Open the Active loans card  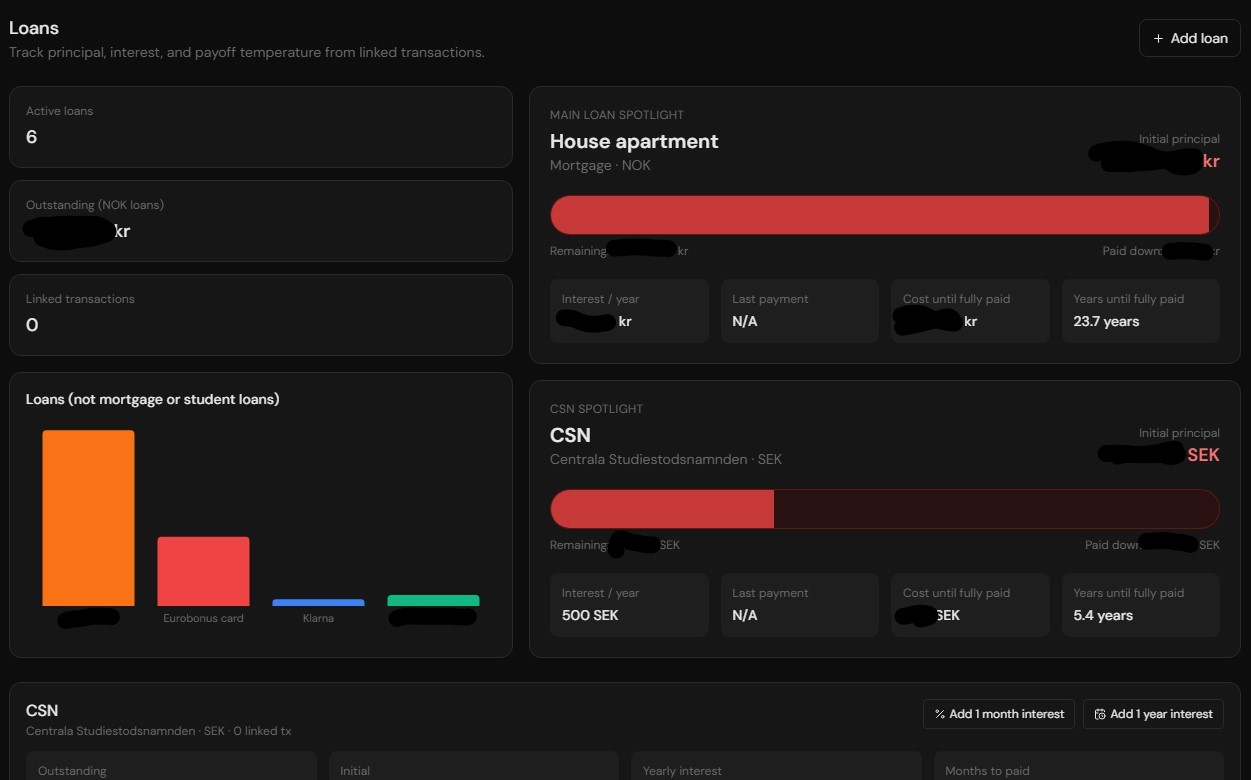pos(261,127)
